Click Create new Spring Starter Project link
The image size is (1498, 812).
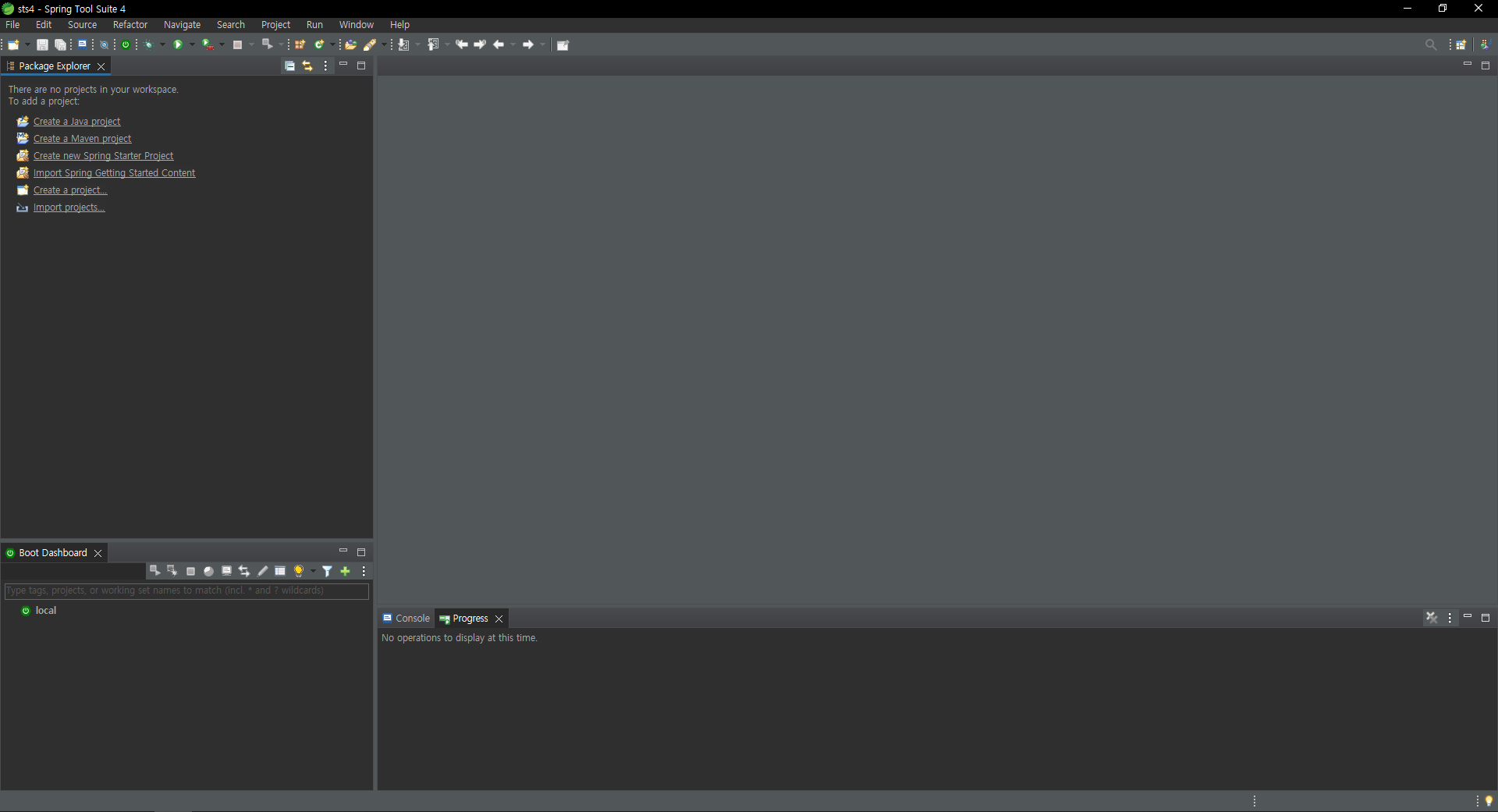pyautogui.click(x=103, y=156)
